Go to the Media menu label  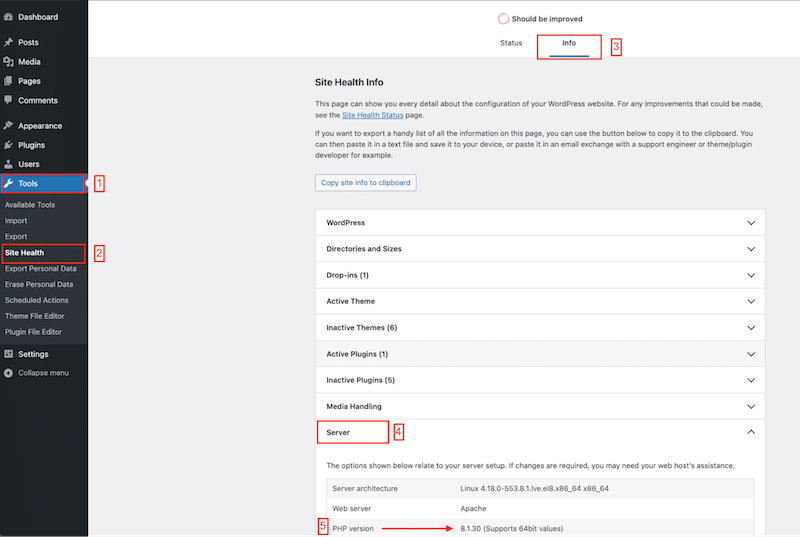click(29, 62)
